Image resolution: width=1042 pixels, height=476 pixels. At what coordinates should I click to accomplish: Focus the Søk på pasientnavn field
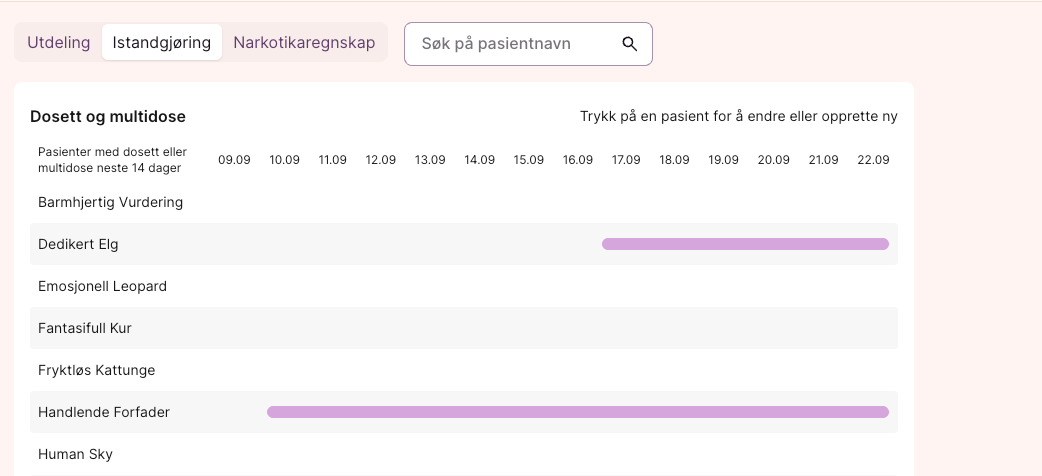point(515,44)
